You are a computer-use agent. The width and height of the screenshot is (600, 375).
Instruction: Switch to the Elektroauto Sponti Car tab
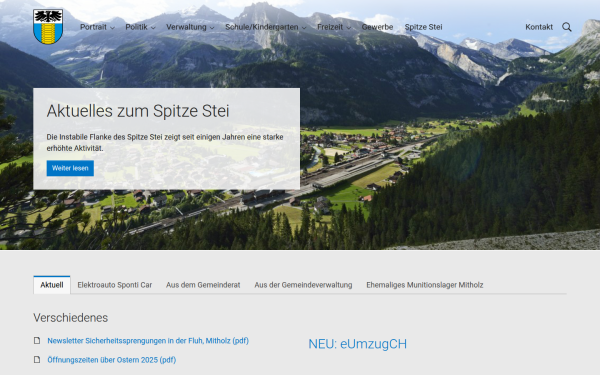point(115,285)
